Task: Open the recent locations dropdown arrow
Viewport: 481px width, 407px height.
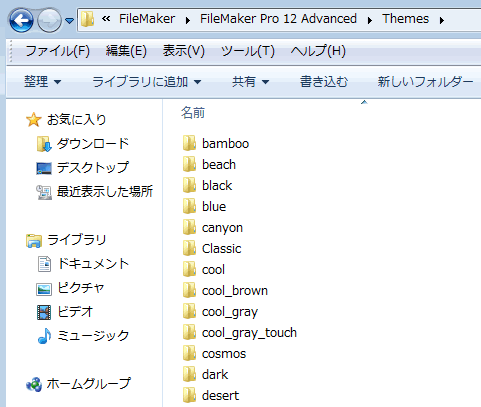Action: pos(69,21)
